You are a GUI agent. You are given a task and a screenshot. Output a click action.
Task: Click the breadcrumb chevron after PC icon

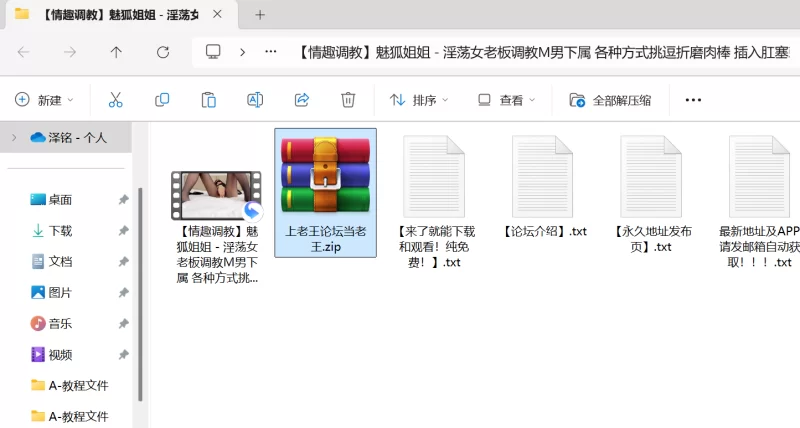[x=242, y=52]
